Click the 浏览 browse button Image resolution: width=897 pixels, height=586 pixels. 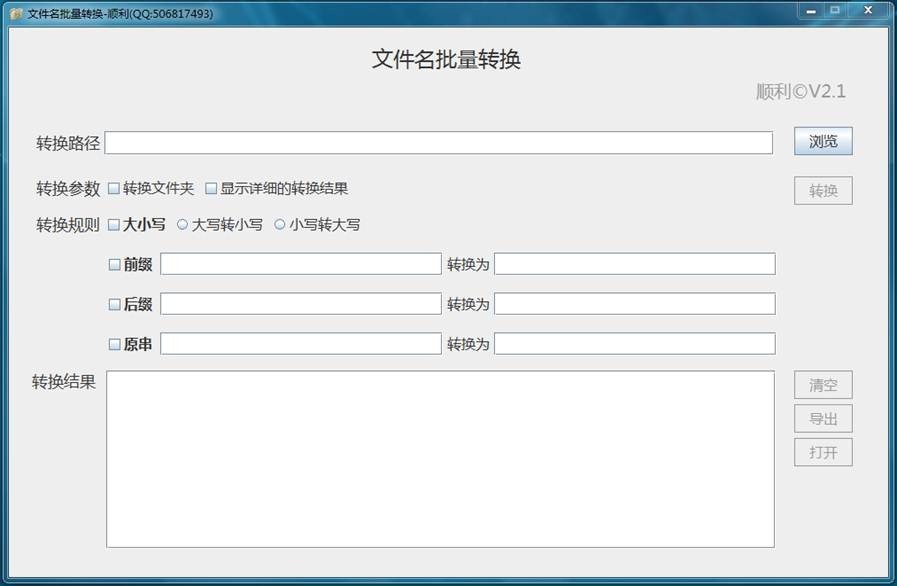click(823, 141)
